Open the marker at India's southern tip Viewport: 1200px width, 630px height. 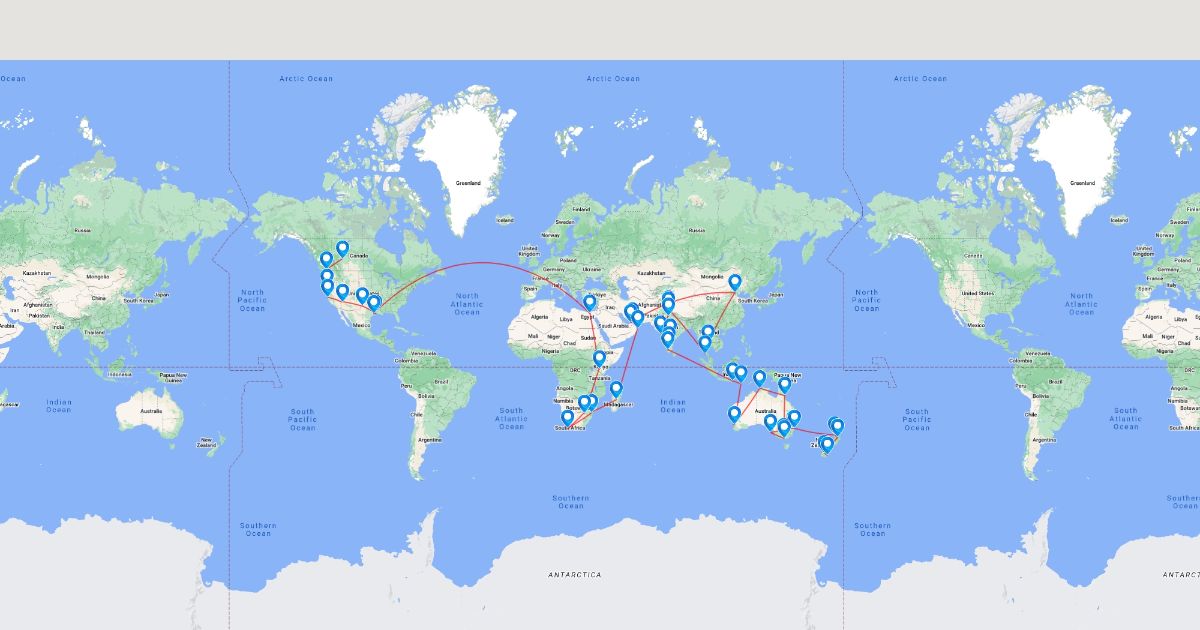point(667,339)
